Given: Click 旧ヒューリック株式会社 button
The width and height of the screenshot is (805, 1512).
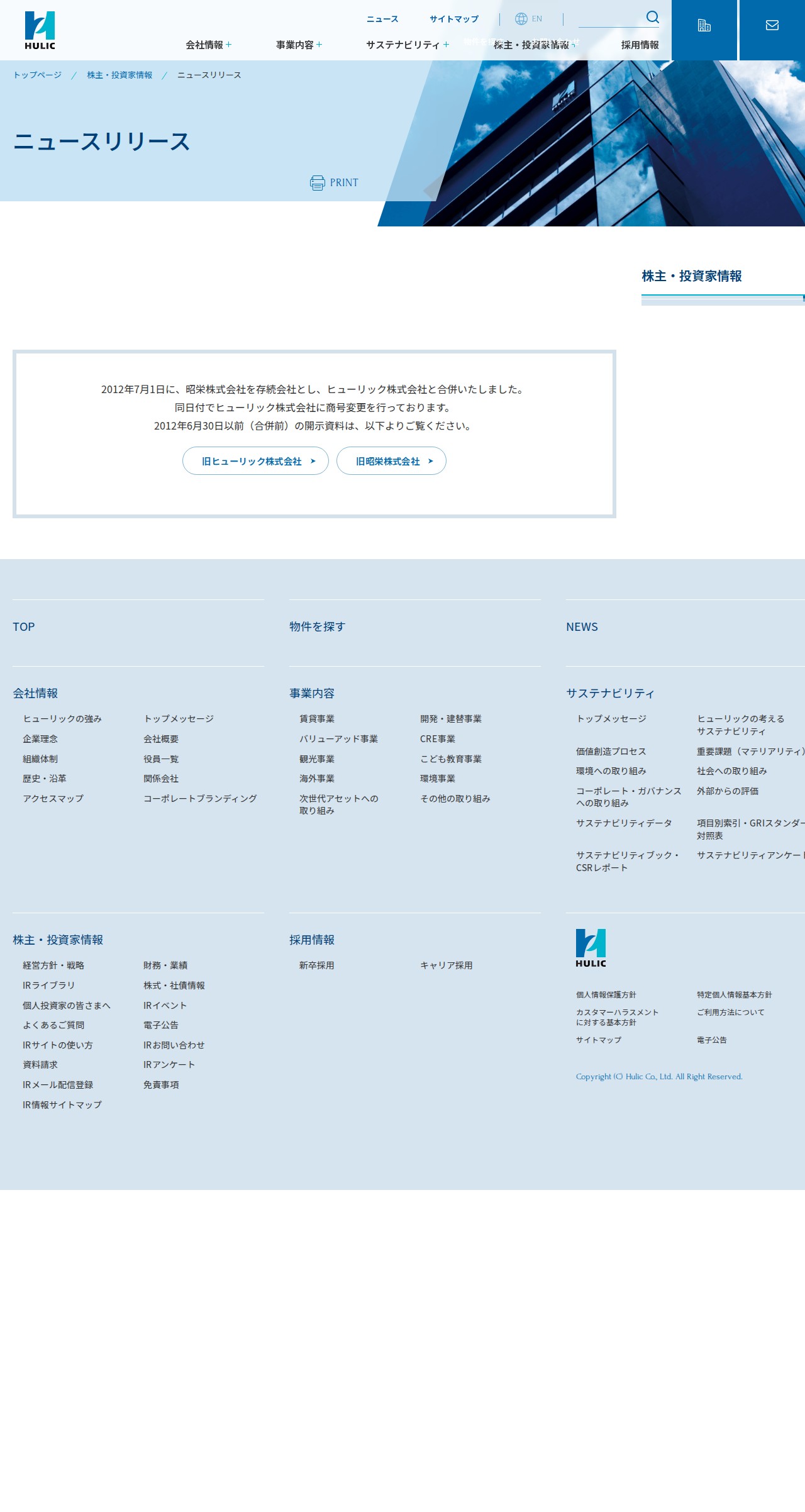Looking at the screenshot, I should (255, 461).
